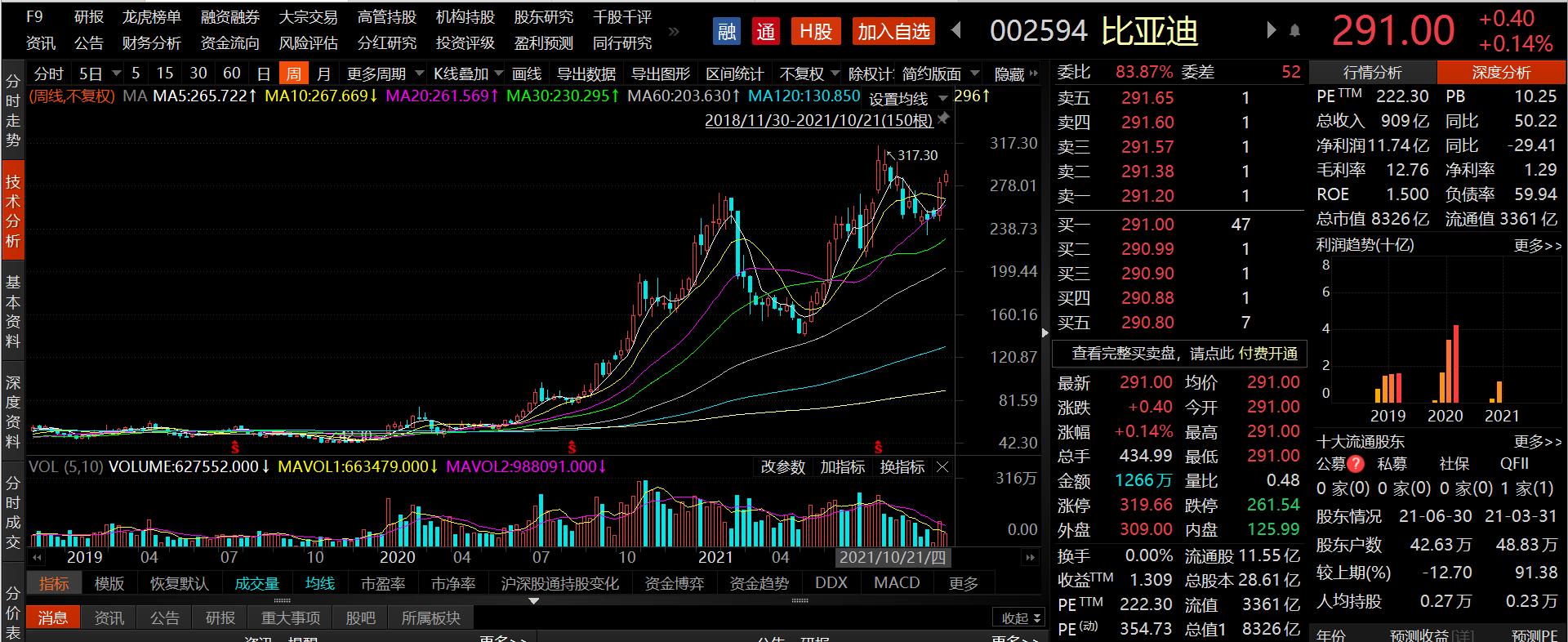Go to previous stock with left arrow

coord(956,31)
